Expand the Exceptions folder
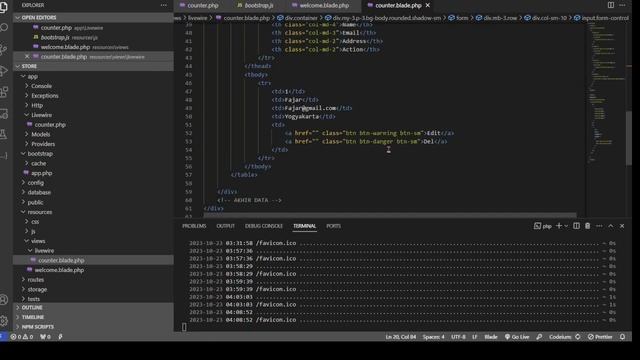The width and height of the screenshot is (640, 360). click(44, 96)
